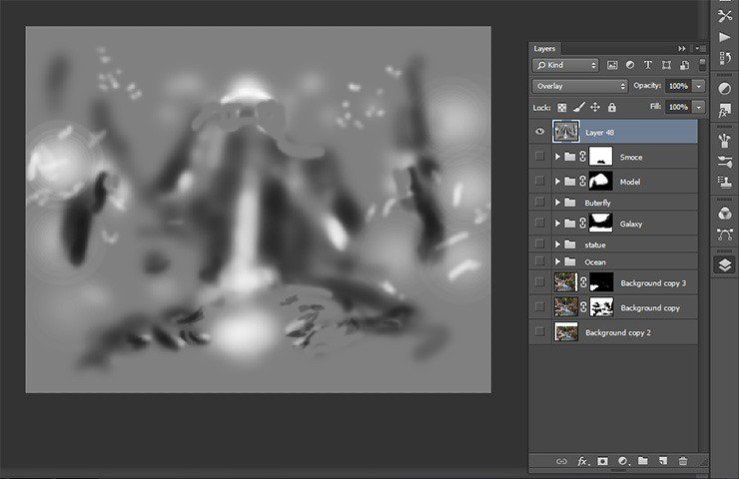This screenshot has width=739, height=479.
Task: Select the Galaxy group mask thumbnail
Action: pos(601,223)
